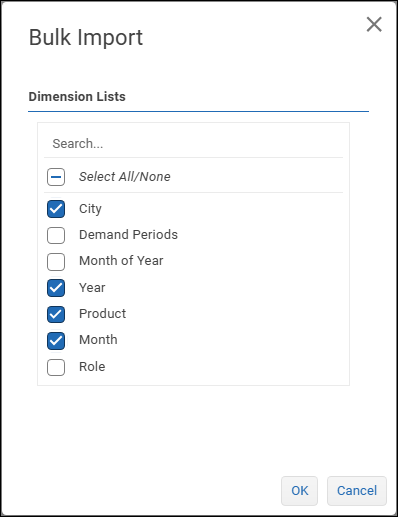Close the Bulk Import dialog with X

[x=374, y=24]
